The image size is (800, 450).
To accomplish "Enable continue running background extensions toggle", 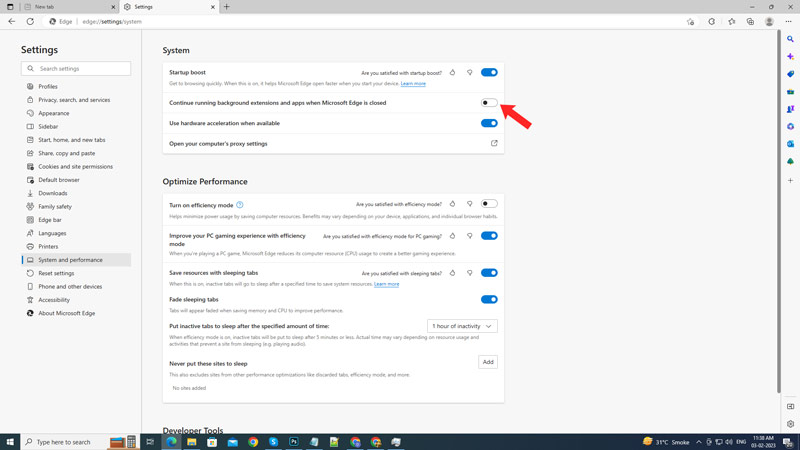I will (489, 103).
